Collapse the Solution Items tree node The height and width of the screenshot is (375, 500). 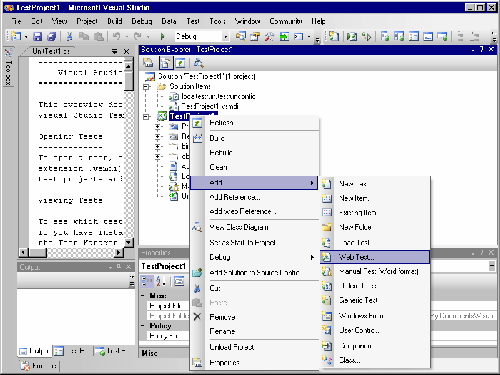point(146,87)
